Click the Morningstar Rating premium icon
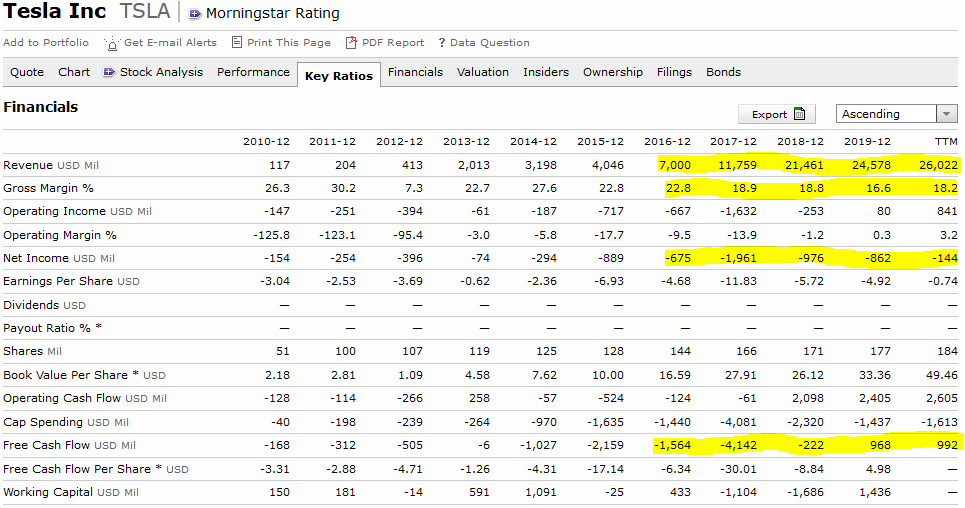This screenshot has width=965, height=508. tap(194, 14)
